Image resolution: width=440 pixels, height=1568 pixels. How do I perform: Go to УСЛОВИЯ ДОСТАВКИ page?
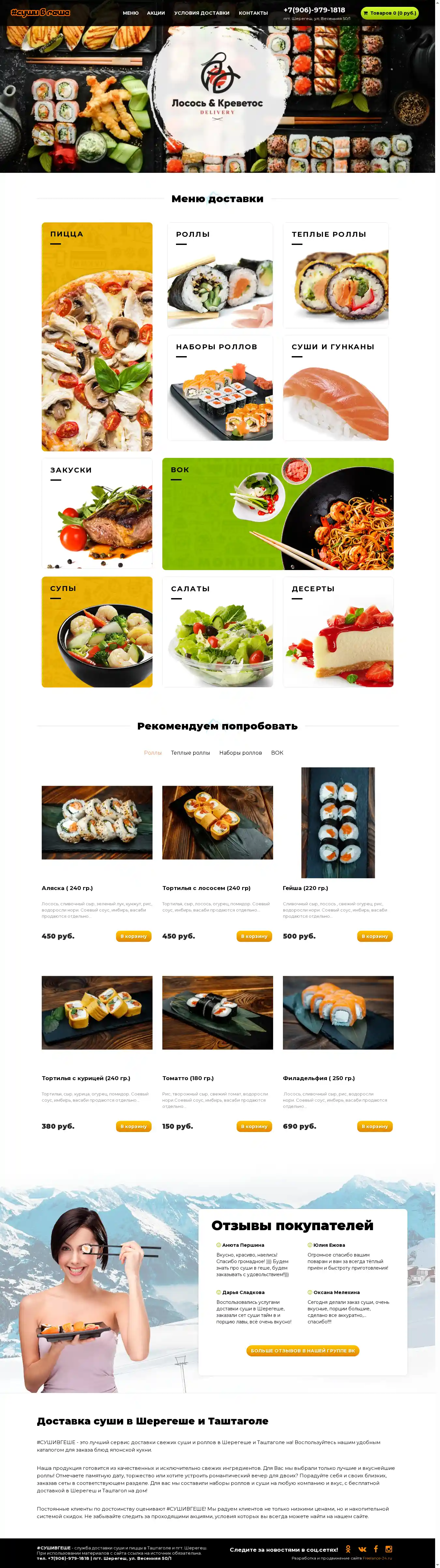click(x=202, y=13)
